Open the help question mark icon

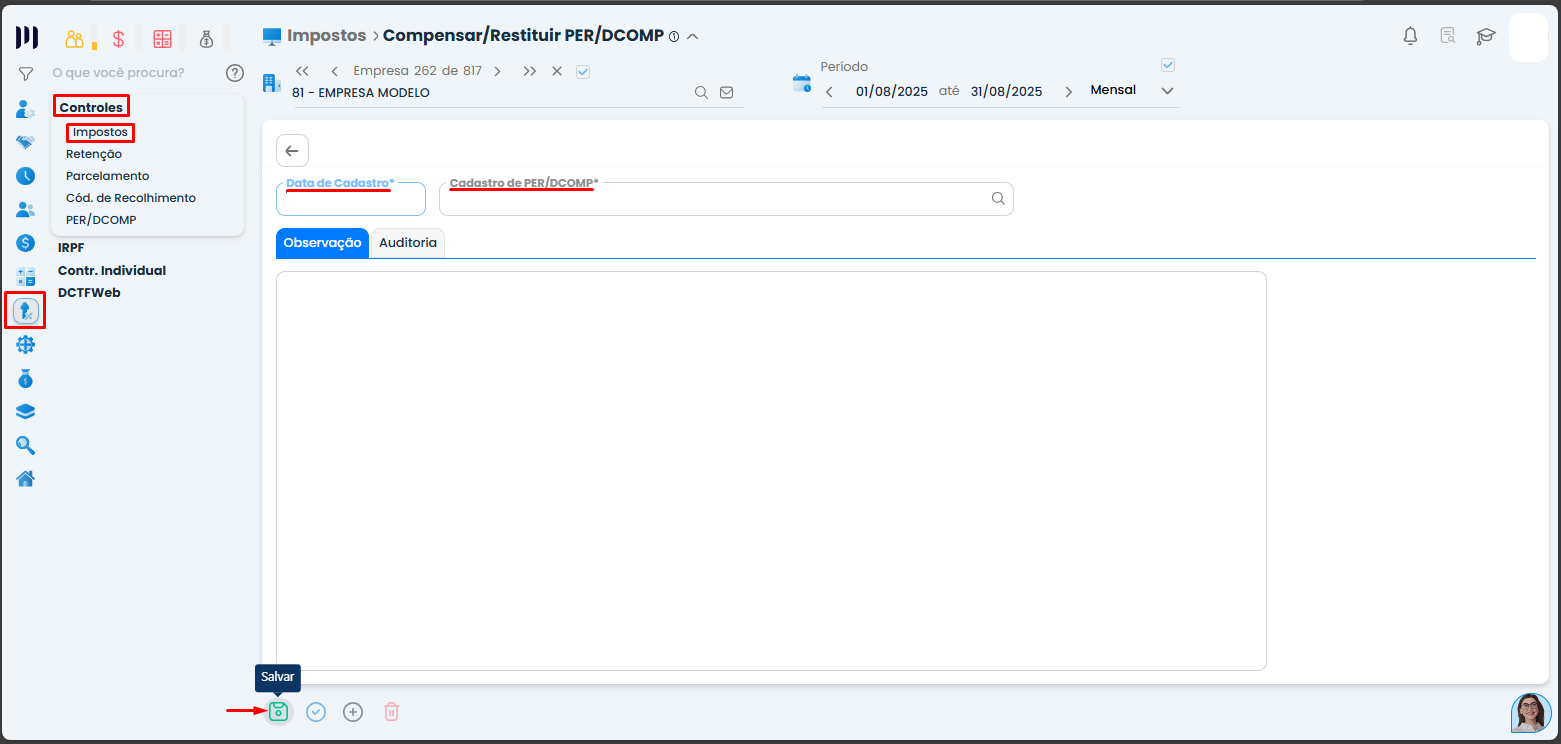[x=235, y=72]
